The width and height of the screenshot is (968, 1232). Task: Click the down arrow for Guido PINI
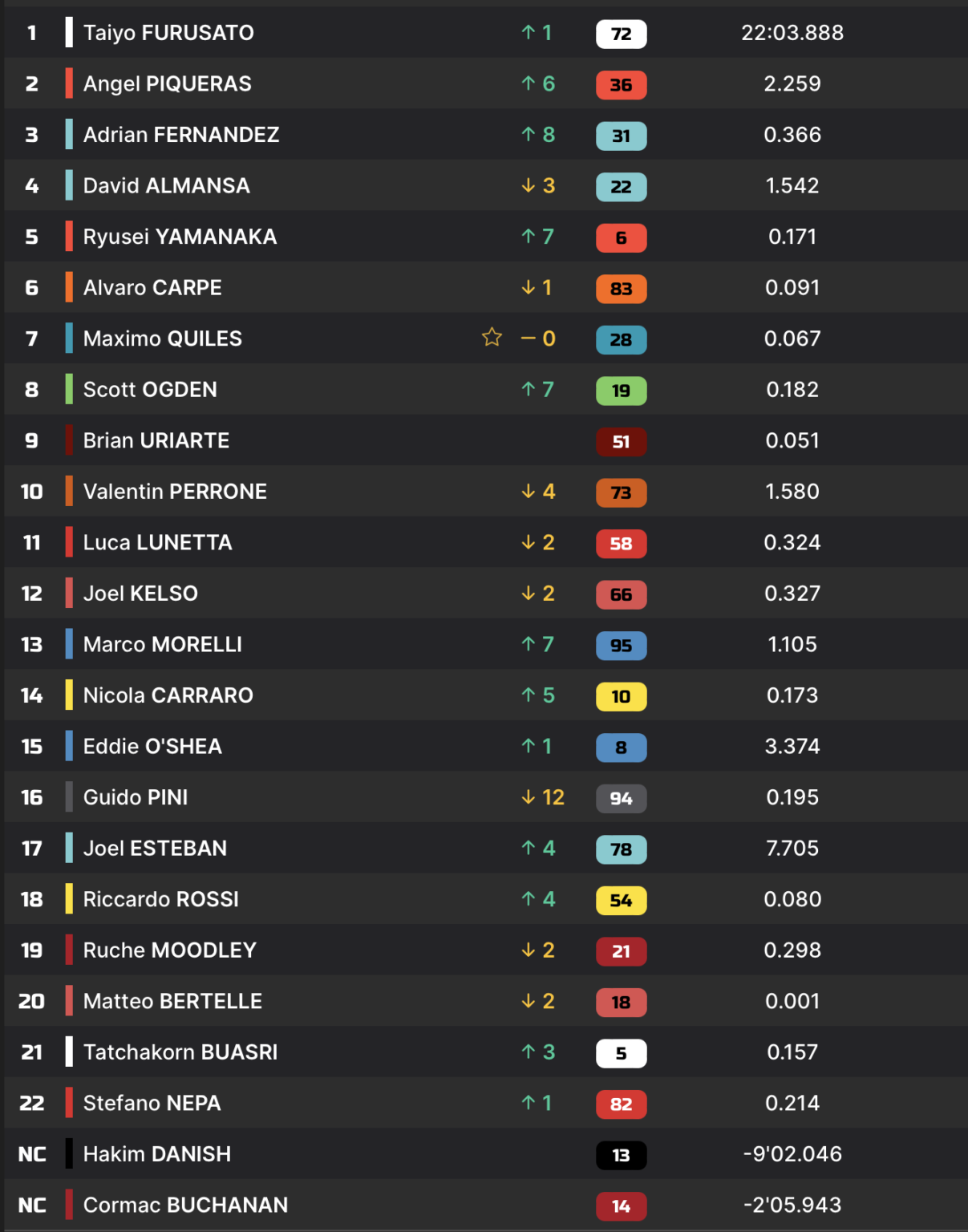(x=528, y=797)
